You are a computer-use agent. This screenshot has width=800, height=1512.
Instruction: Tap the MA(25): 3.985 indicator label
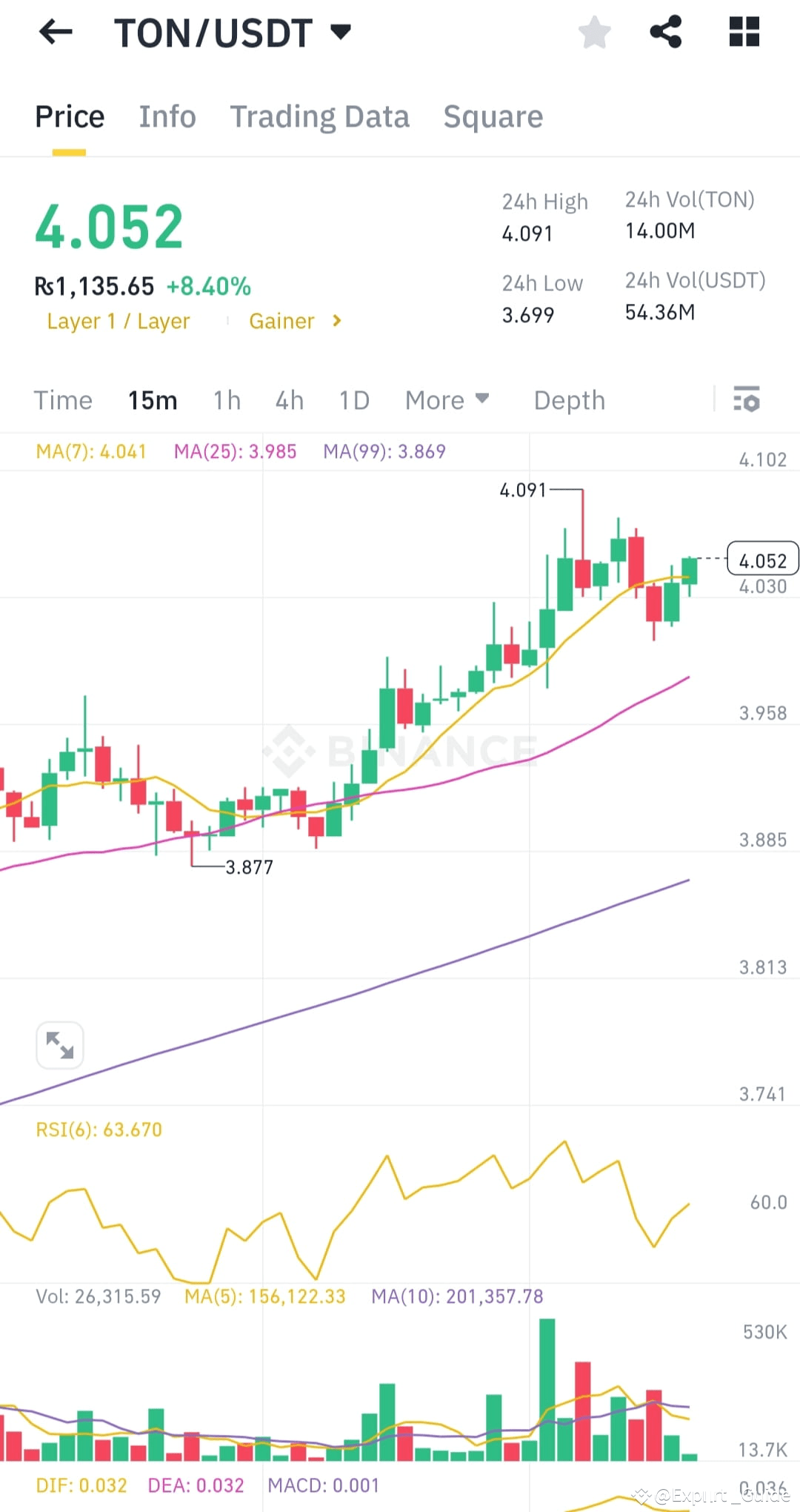pos(235,451)
